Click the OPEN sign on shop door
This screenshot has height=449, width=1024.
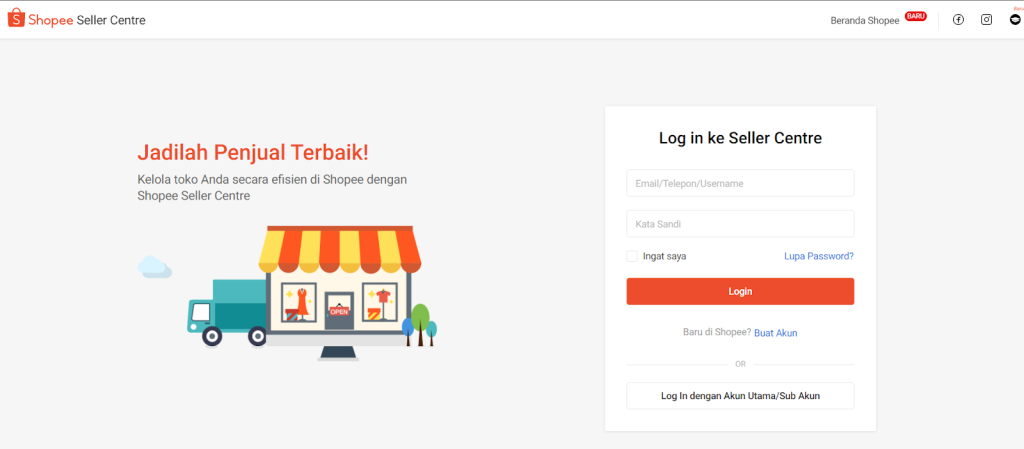[339, 311]
